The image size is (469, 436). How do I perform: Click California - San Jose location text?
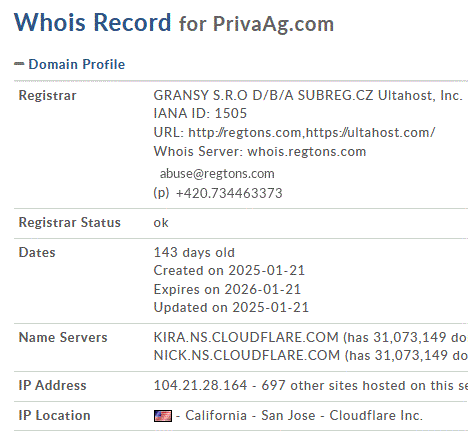pyautogui.click(x=250, y=416)
